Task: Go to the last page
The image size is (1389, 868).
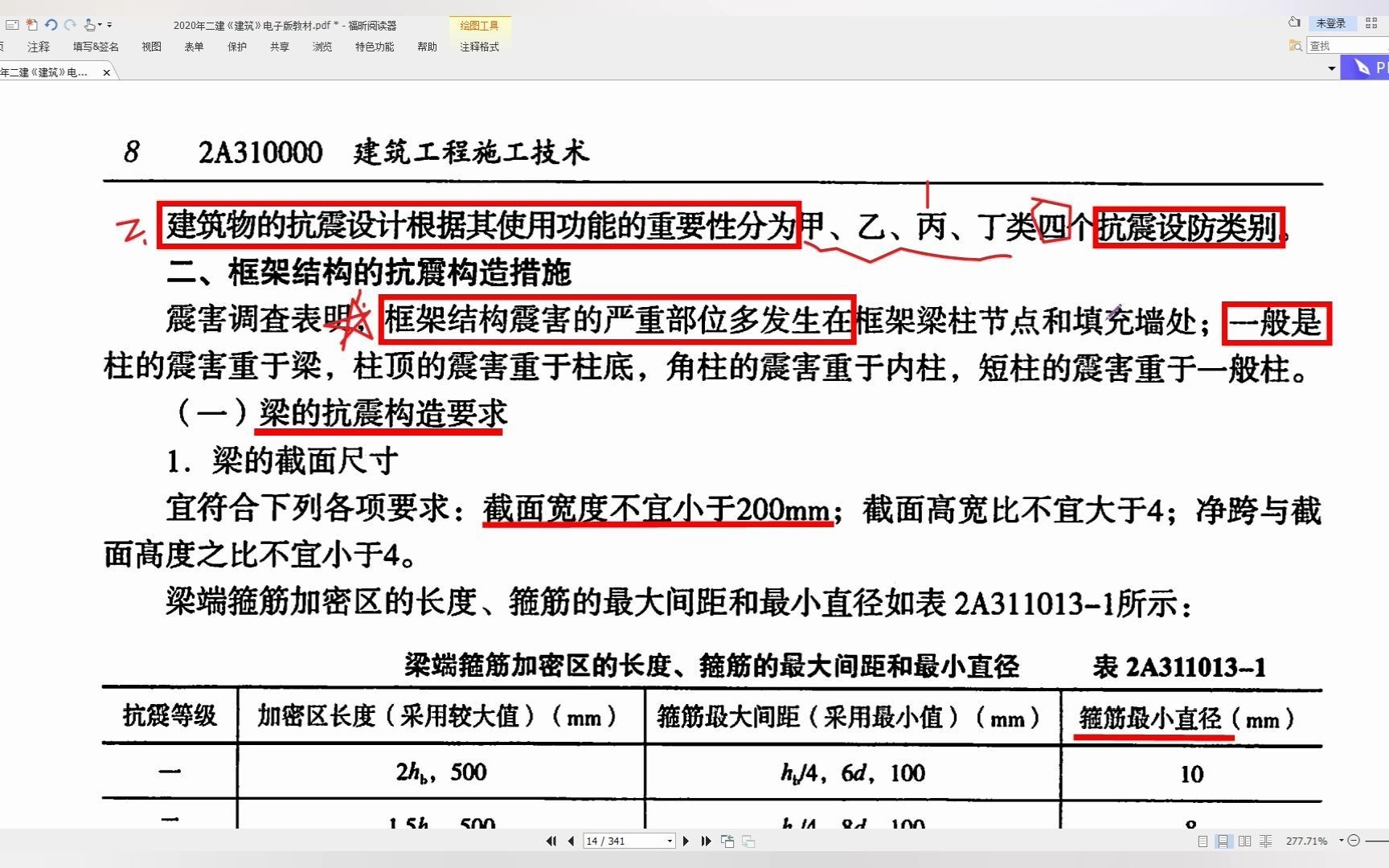Action: point(707,840)
